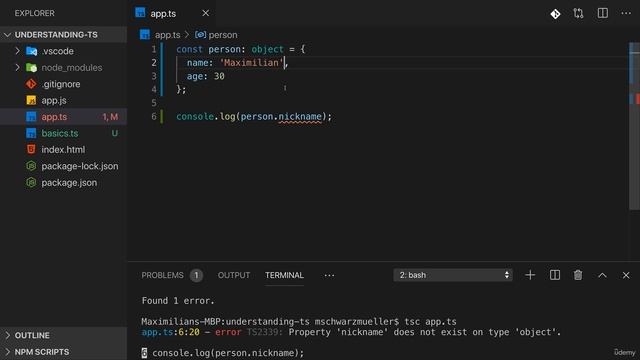Open the '2: bash' terminal dropdown
640x360 pixels.
tap(453, 275)
